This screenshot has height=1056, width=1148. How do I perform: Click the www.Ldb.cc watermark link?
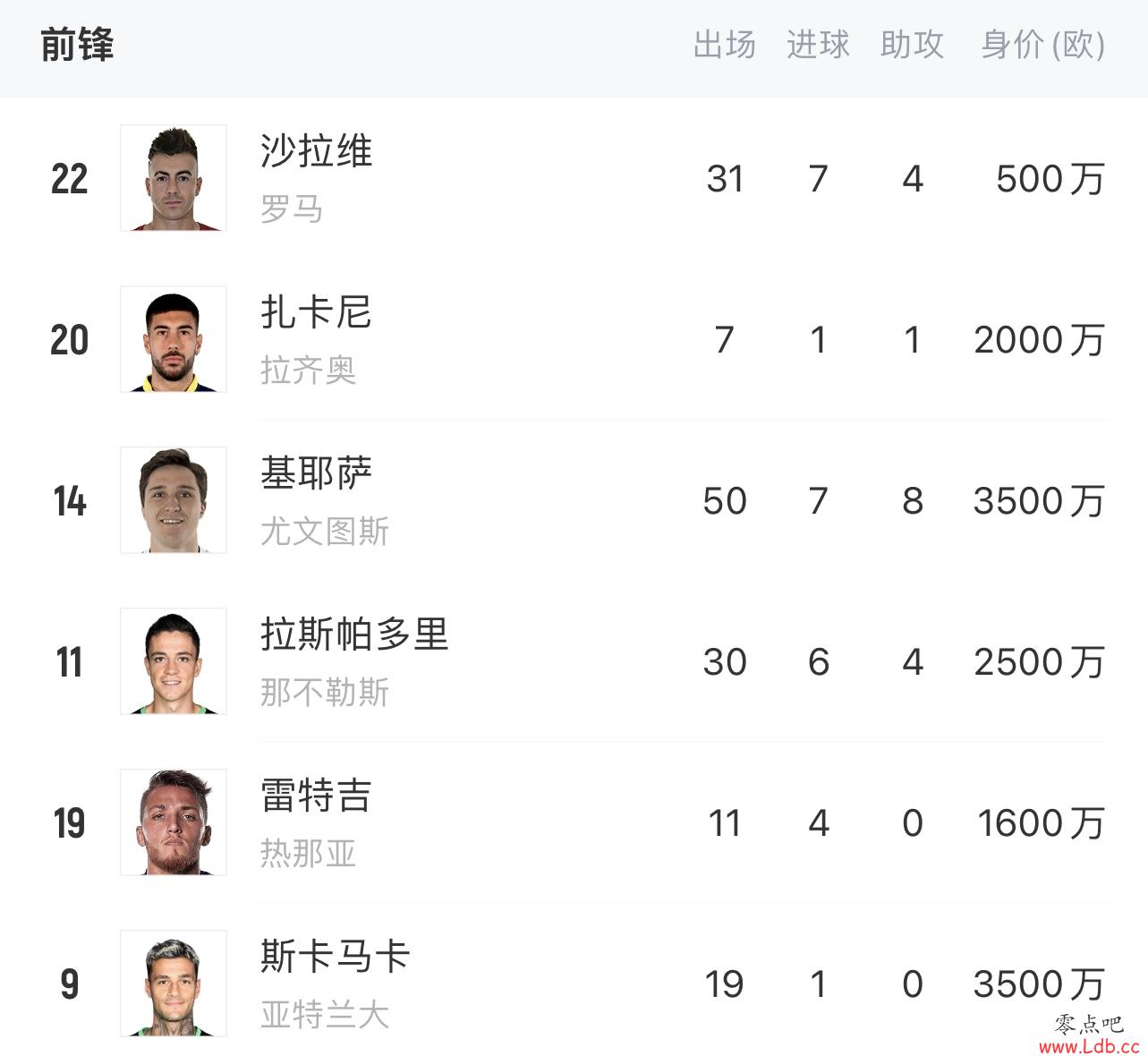(x=1089, y=1046)
